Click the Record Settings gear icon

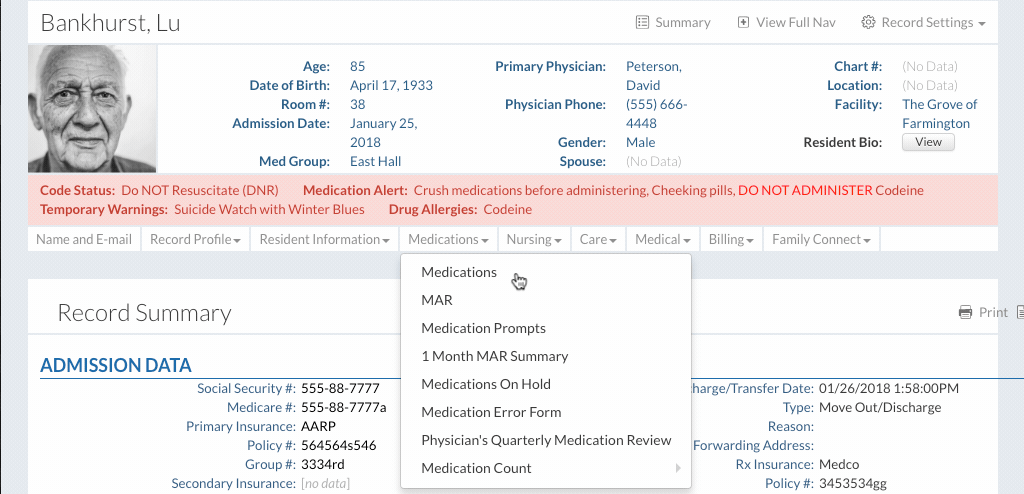pos(868,22)
